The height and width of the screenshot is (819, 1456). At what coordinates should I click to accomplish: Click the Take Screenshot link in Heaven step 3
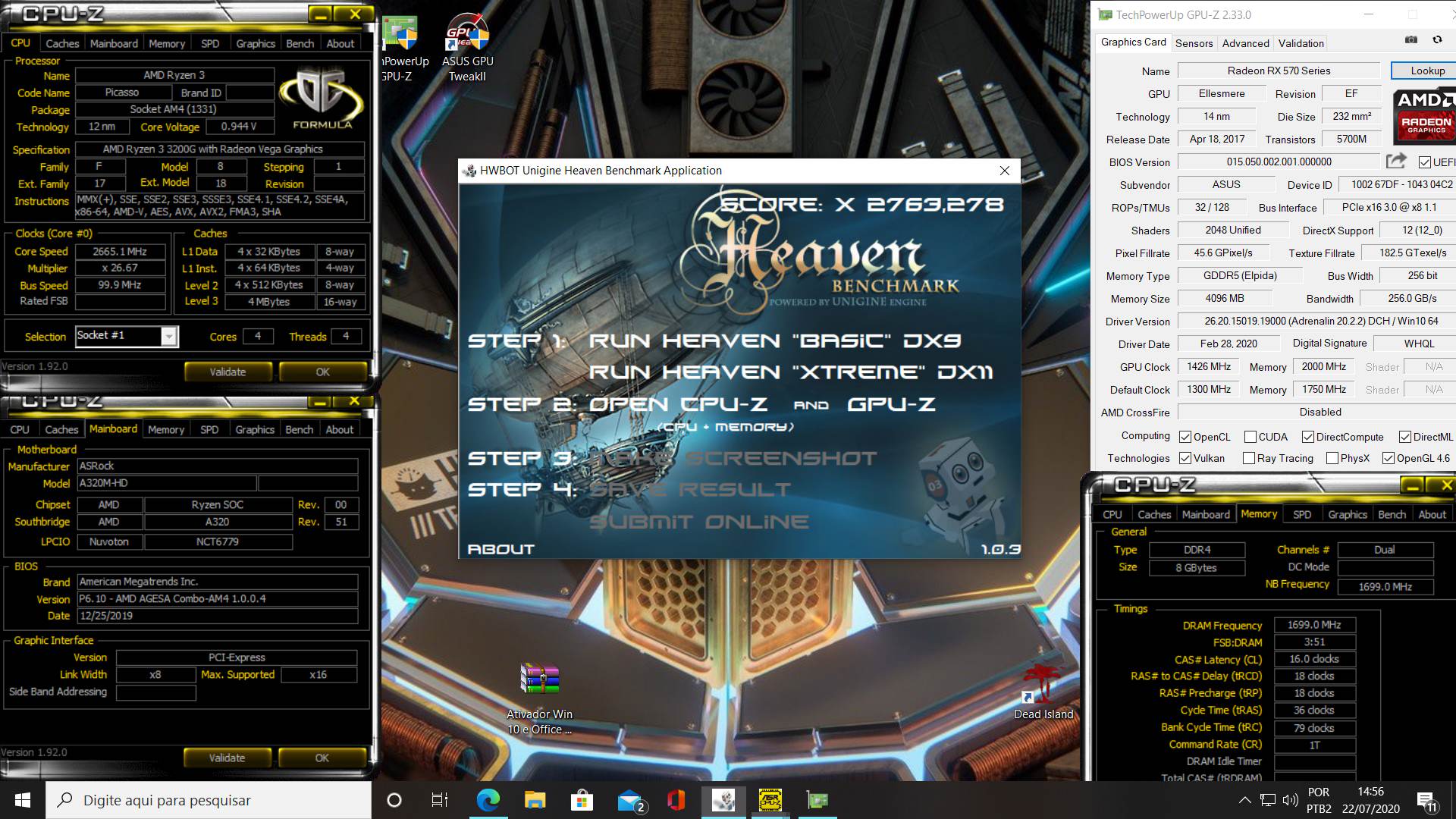coord(733,458)
